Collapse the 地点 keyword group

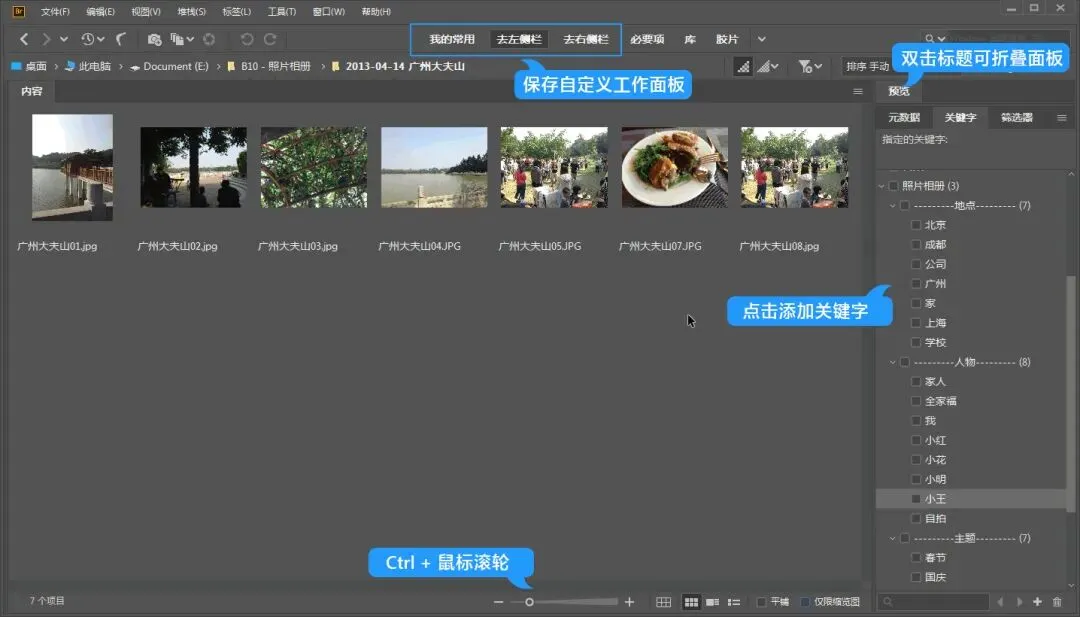coord(893,205)
